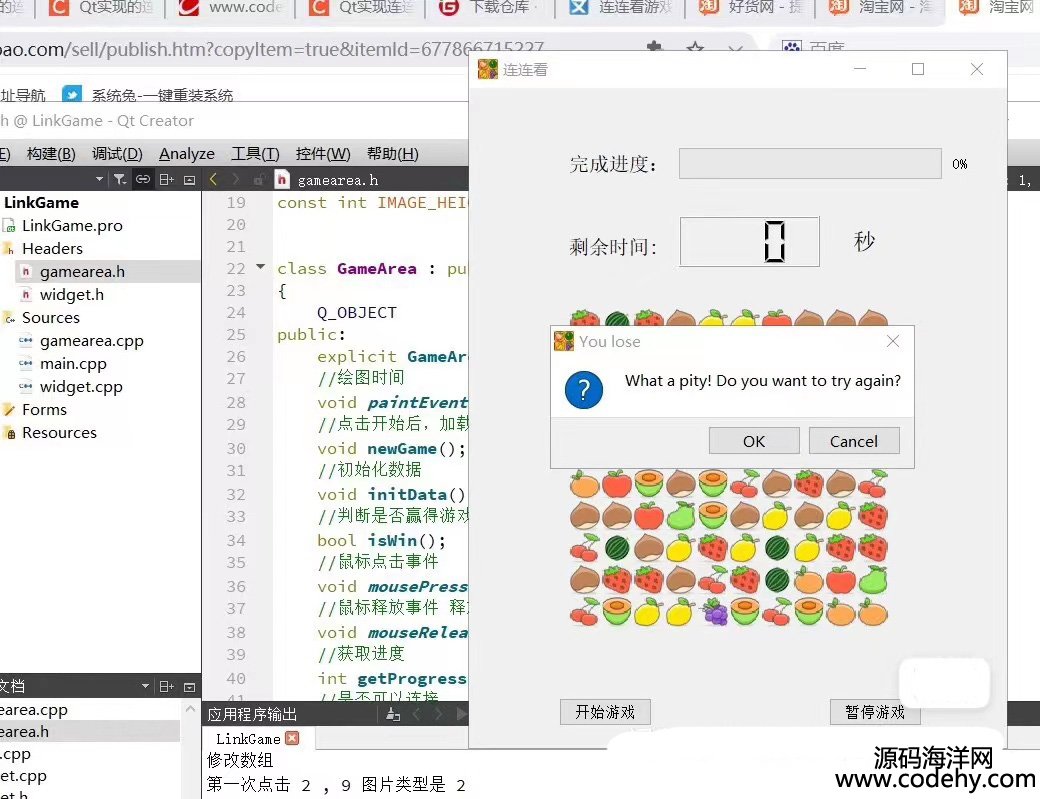The image size is (1040, 799).
Task: Open the gamearea.h editor document dropdown
Action: 338,180
